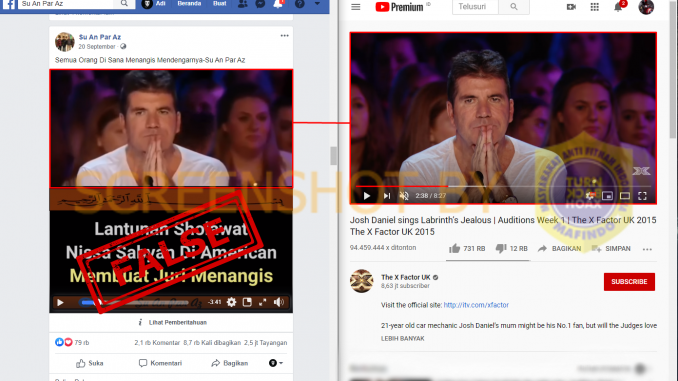Open Facebook help question mark icon

coord(300,4)
